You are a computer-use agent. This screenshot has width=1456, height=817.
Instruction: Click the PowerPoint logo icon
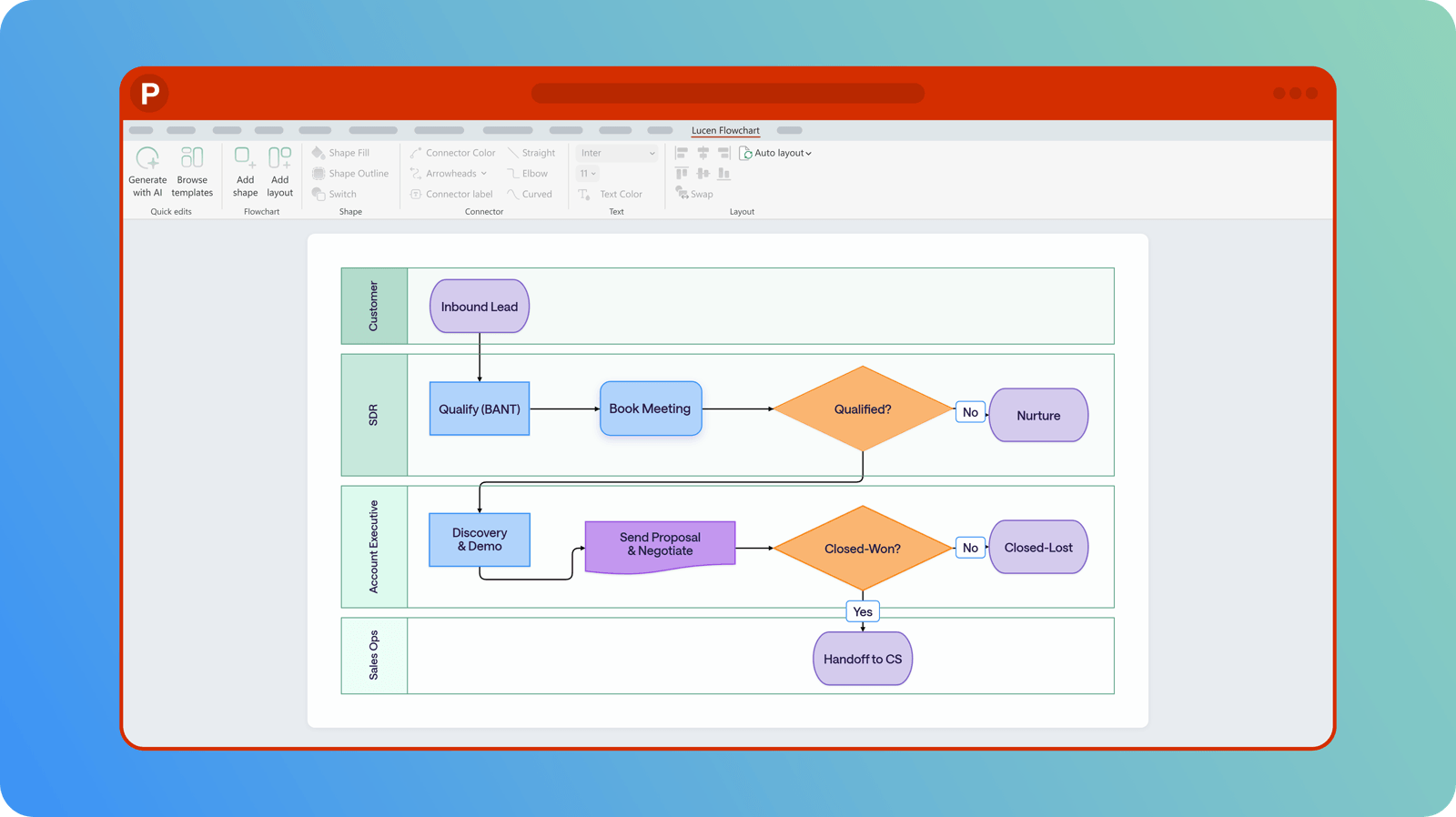tap(149, 93)
